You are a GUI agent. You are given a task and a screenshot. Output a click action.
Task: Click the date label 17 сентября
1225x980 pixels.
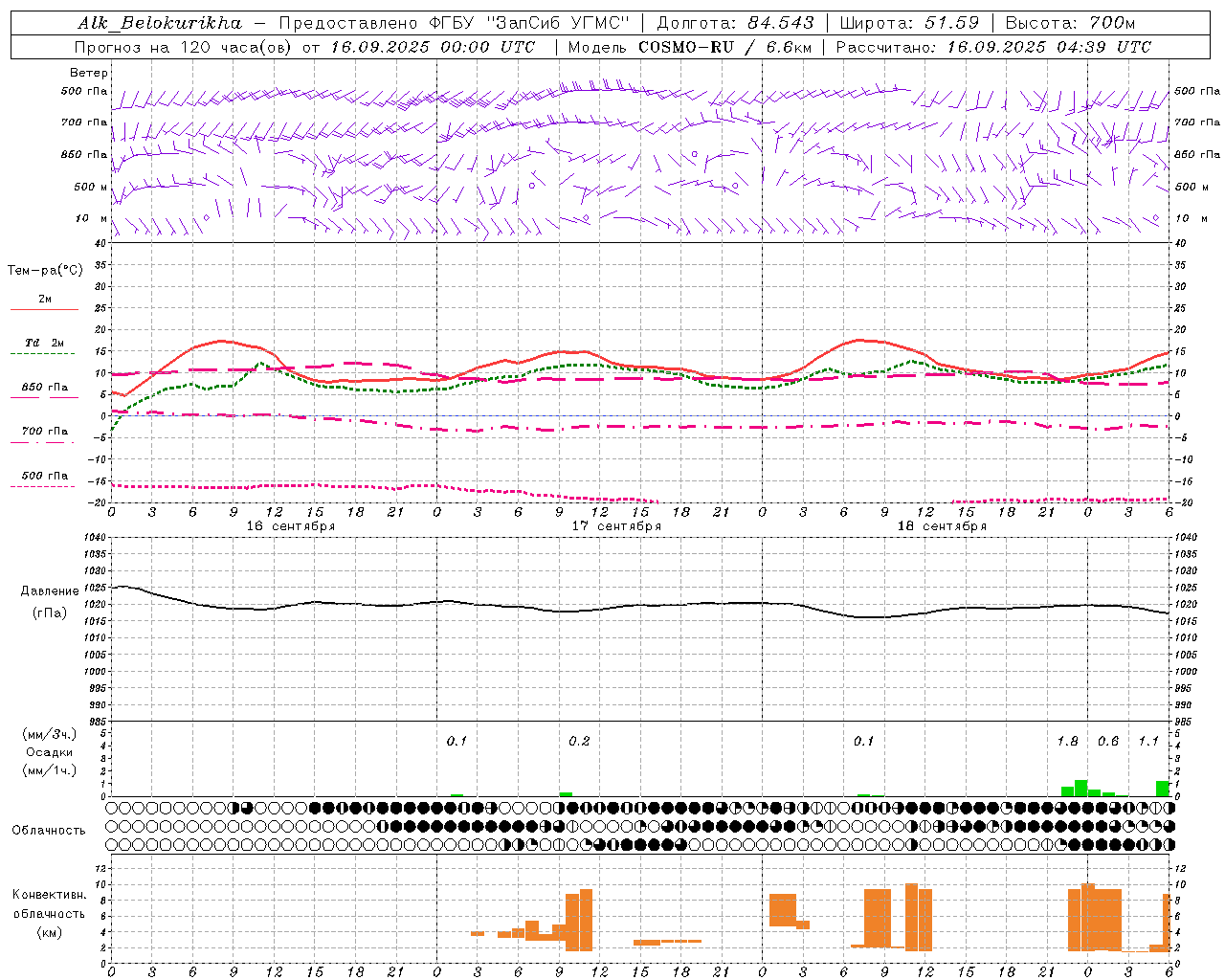click(616, 525)
